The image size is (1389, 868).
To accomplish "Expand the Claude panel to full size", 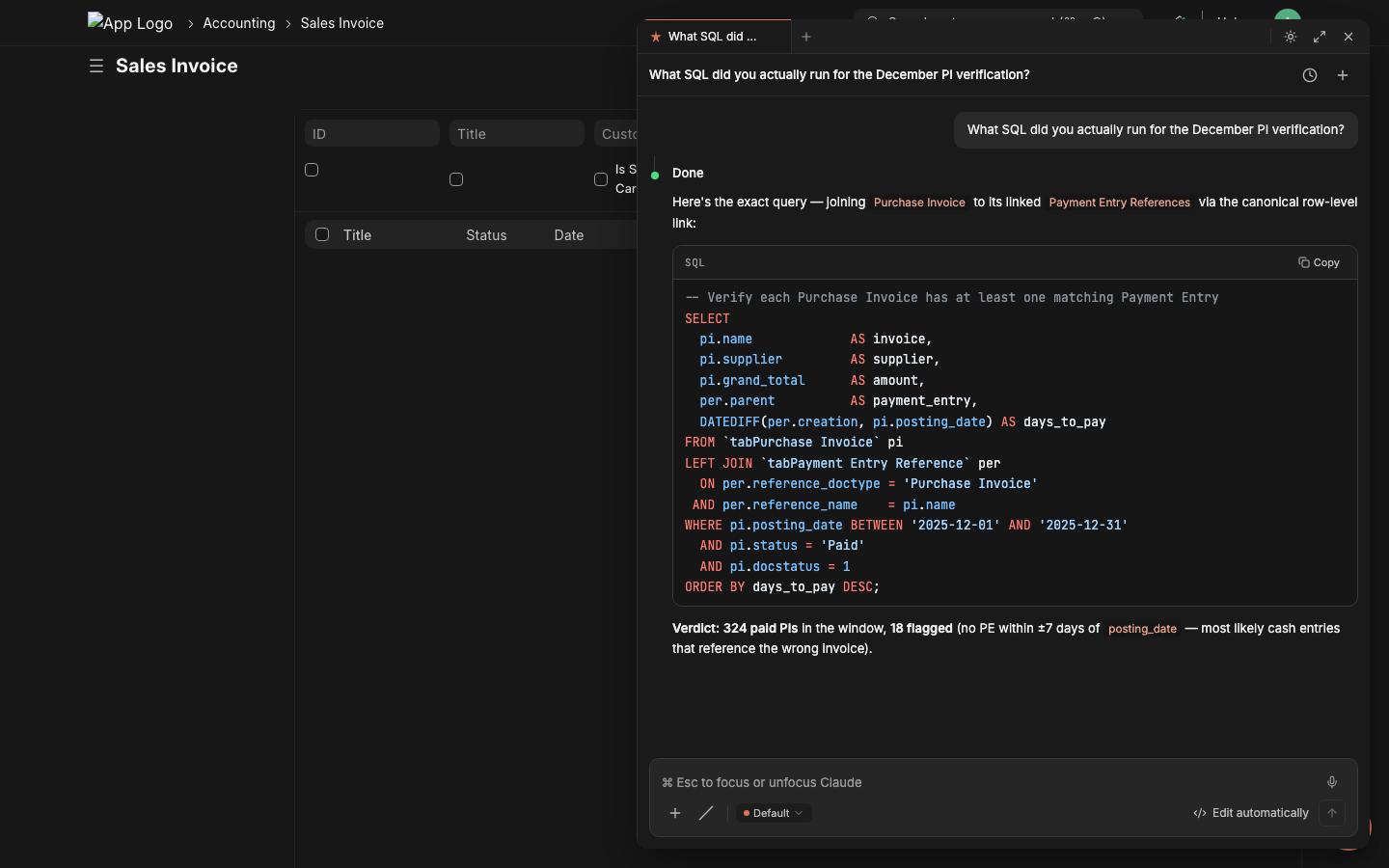I will point(1320,37).
